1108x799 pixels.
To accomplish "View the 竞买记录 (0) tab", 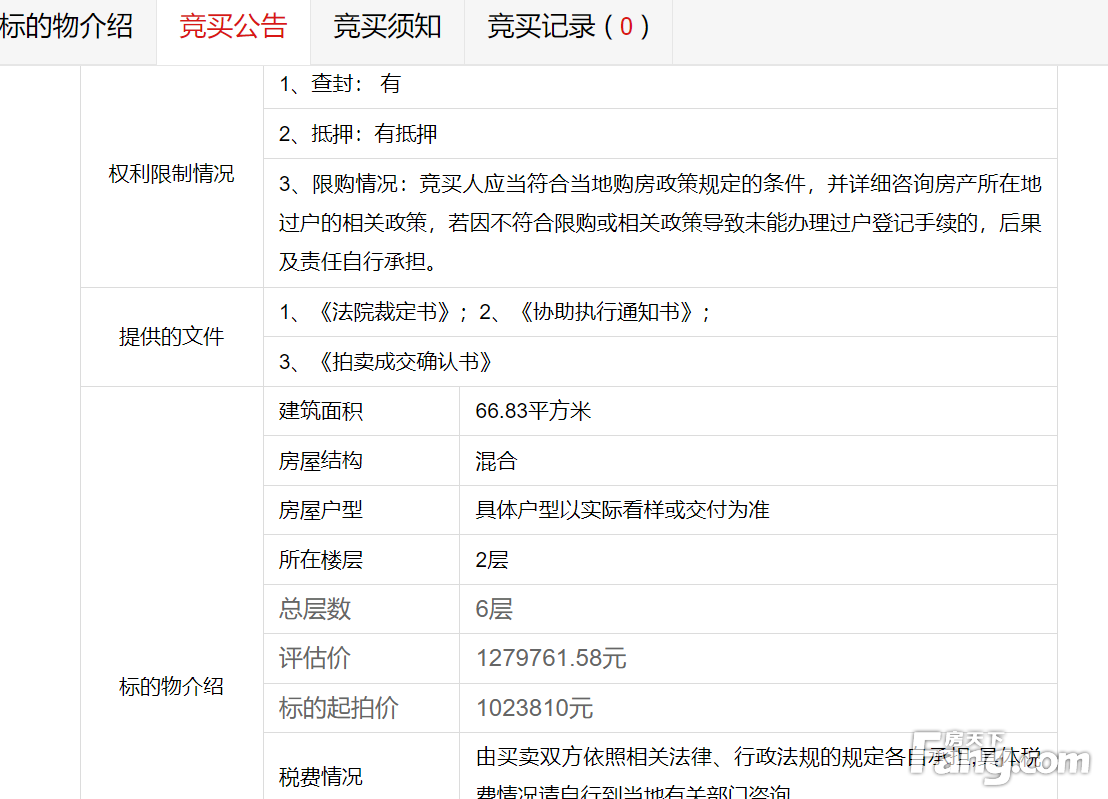I will pyautogui.click(x=568, y=27).
